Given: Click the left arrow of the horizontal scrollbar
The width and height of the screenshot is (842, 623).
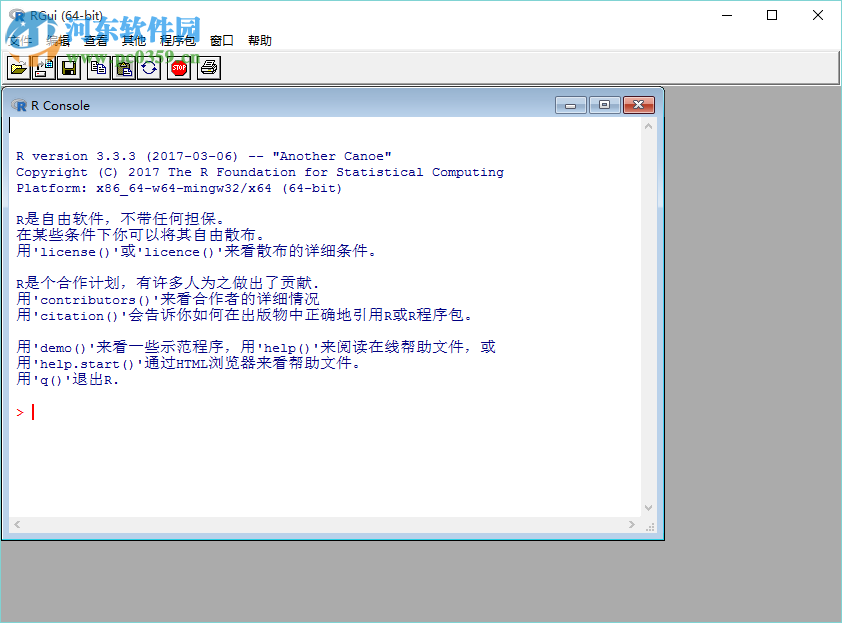Looking at the screenshot, I should (x=16, y=524).
